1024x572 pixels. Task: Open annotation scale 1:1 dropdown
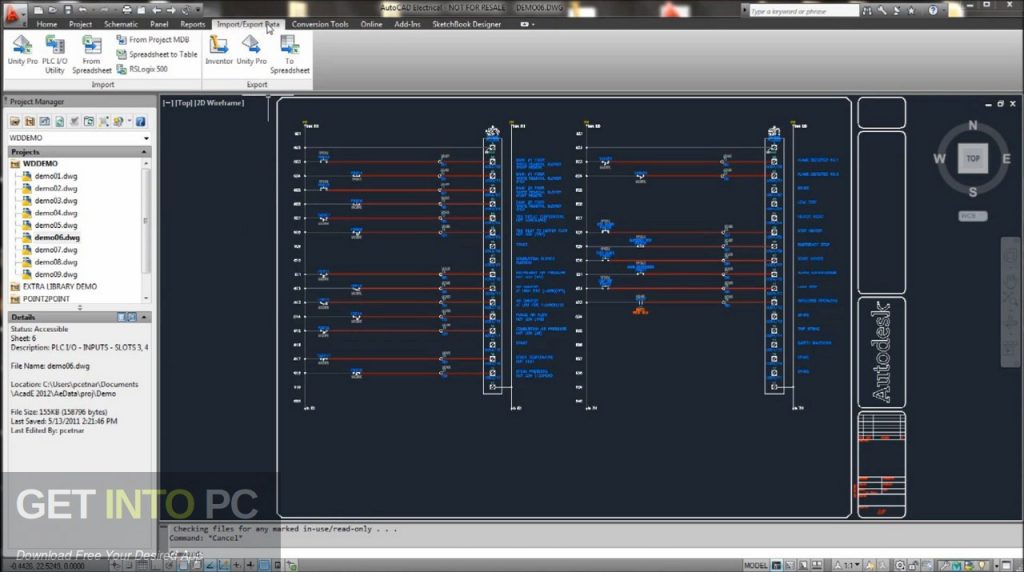[x=848, y=565]
